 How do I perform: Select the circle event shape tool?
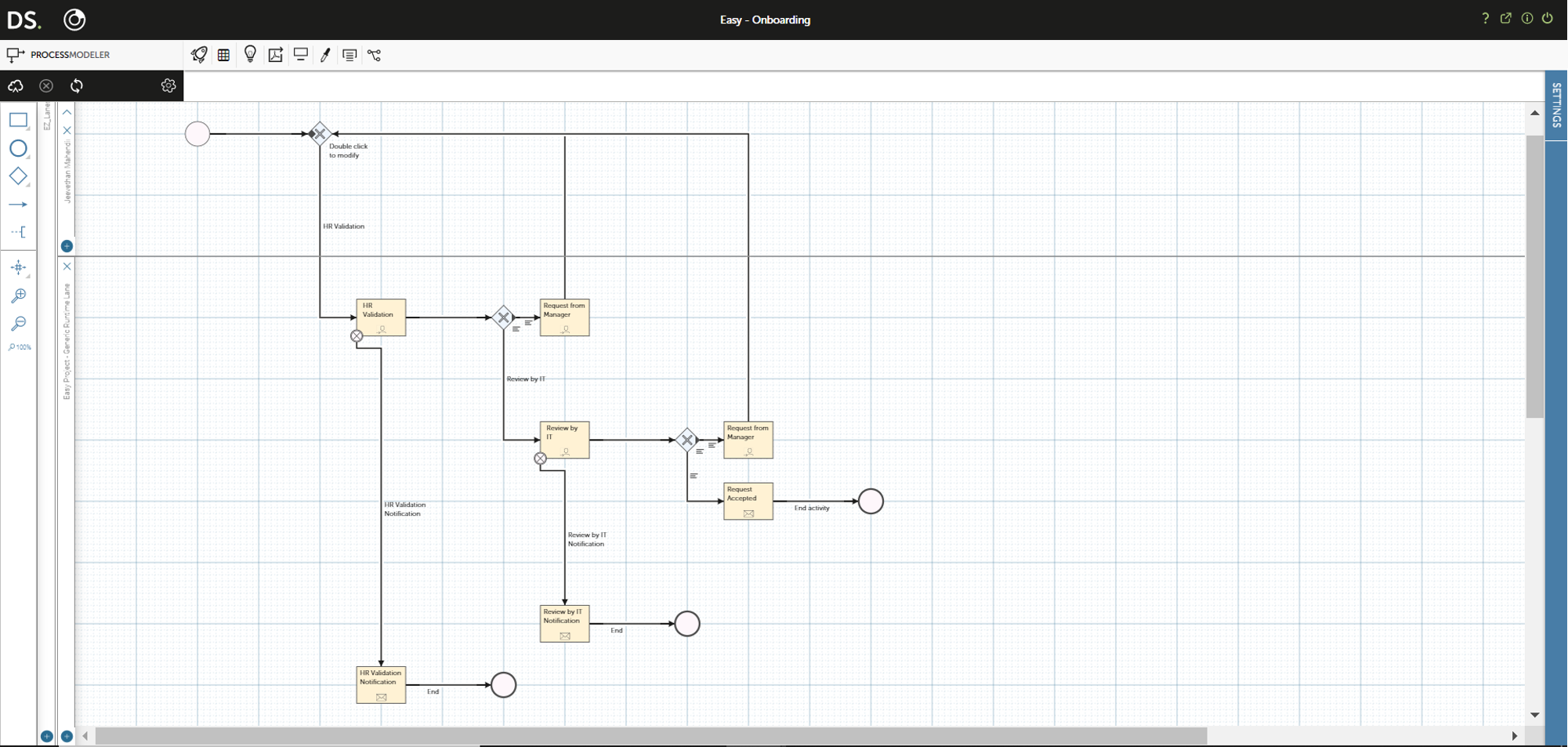pyautogui.click(x=18, y=148)
